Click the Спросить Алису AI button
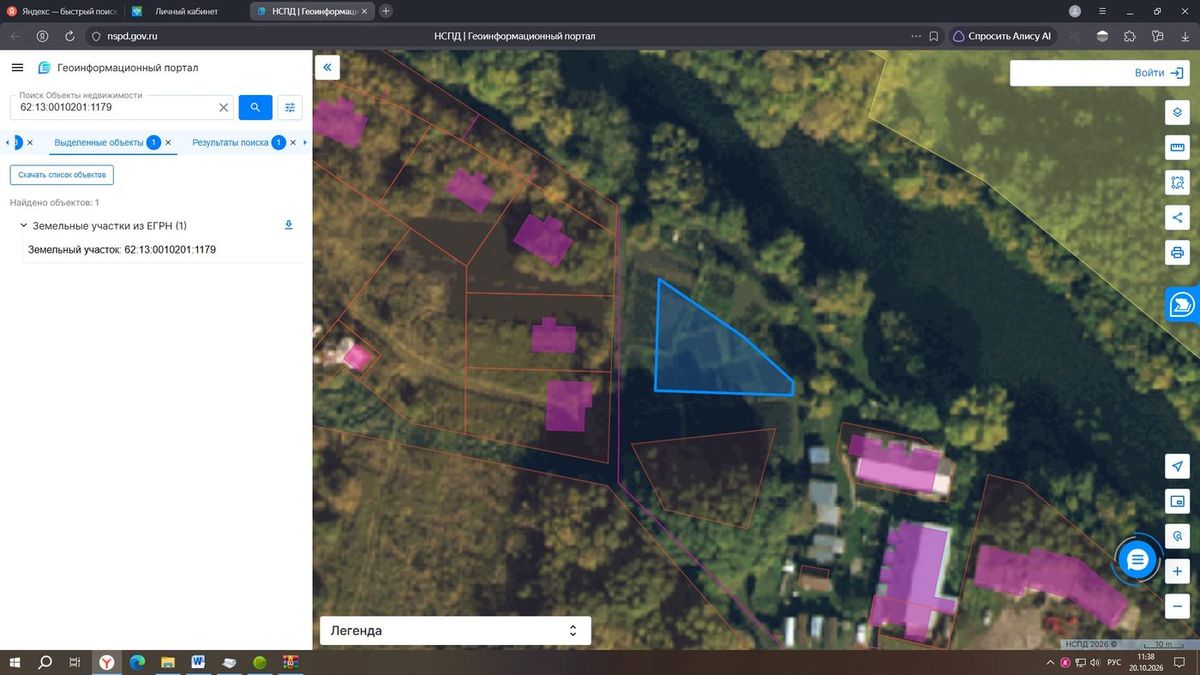The height and width of the screenshot is (675, 1200). (x=1002, y=36)
